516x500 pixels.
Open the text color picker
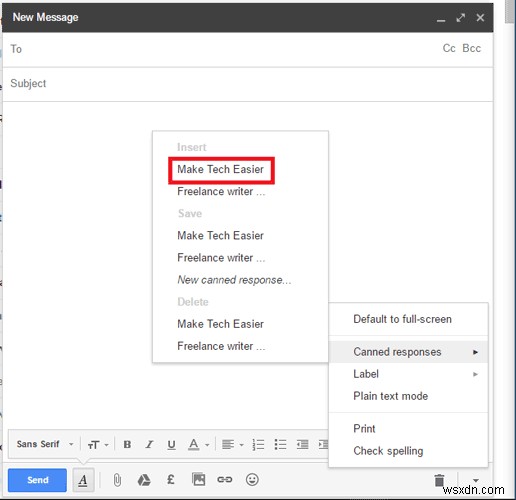tap(198, 444)
